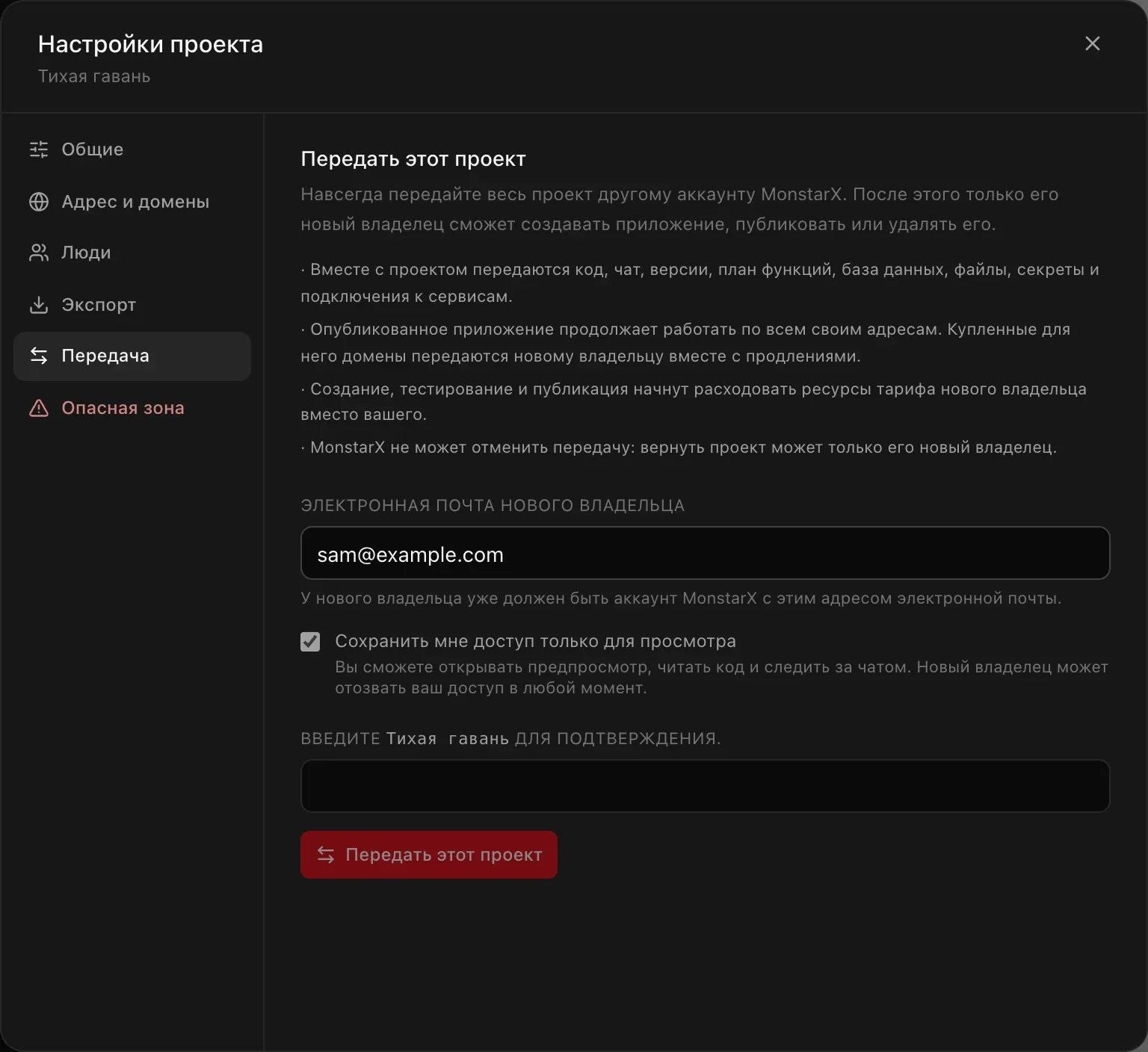Open the Общие settings section
1148x1052 pixels.
[x=132, y=149]
